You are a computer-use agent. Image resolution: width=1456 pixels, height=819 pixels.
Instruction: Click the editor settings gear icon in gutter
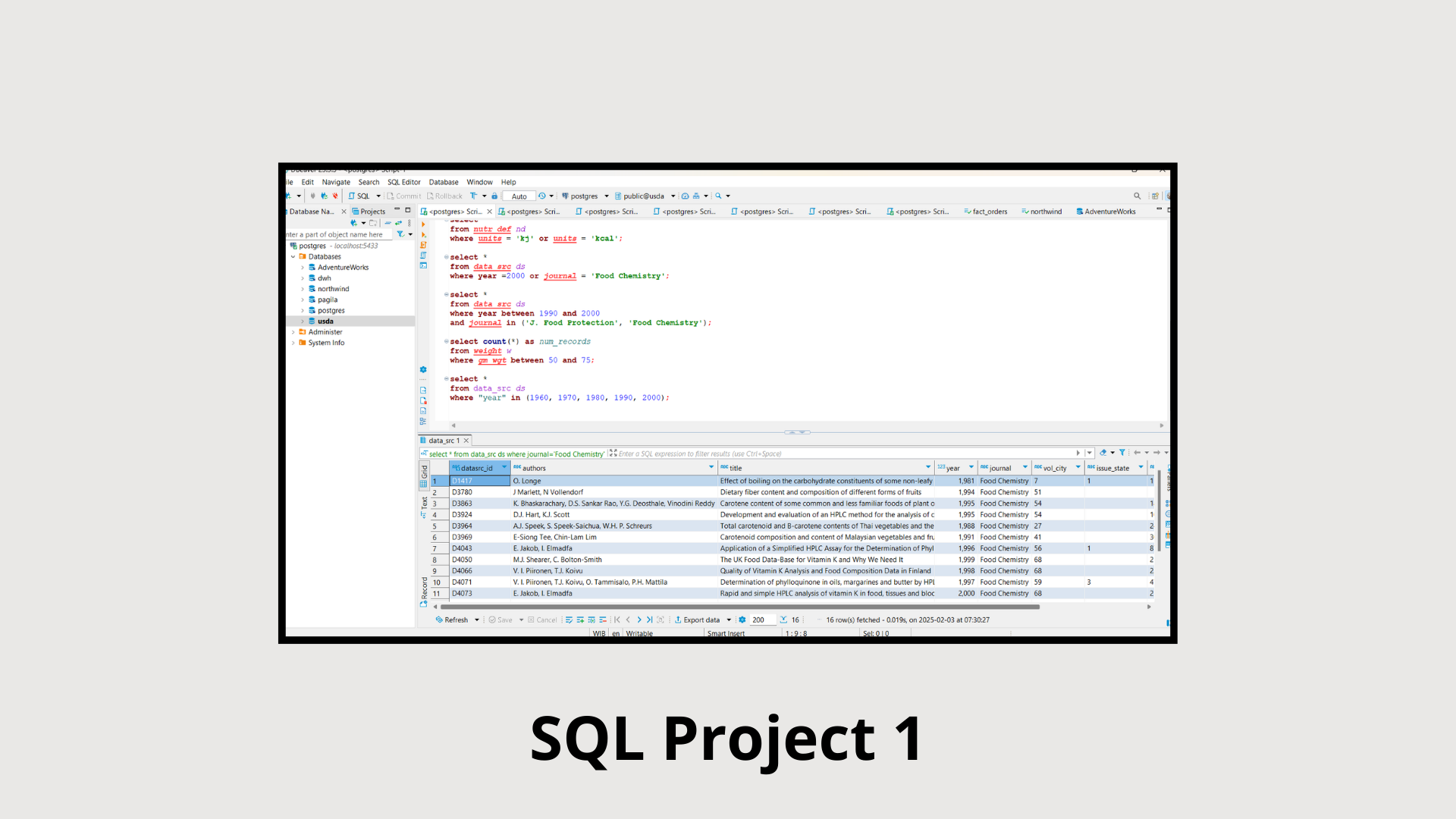point(423,369)
